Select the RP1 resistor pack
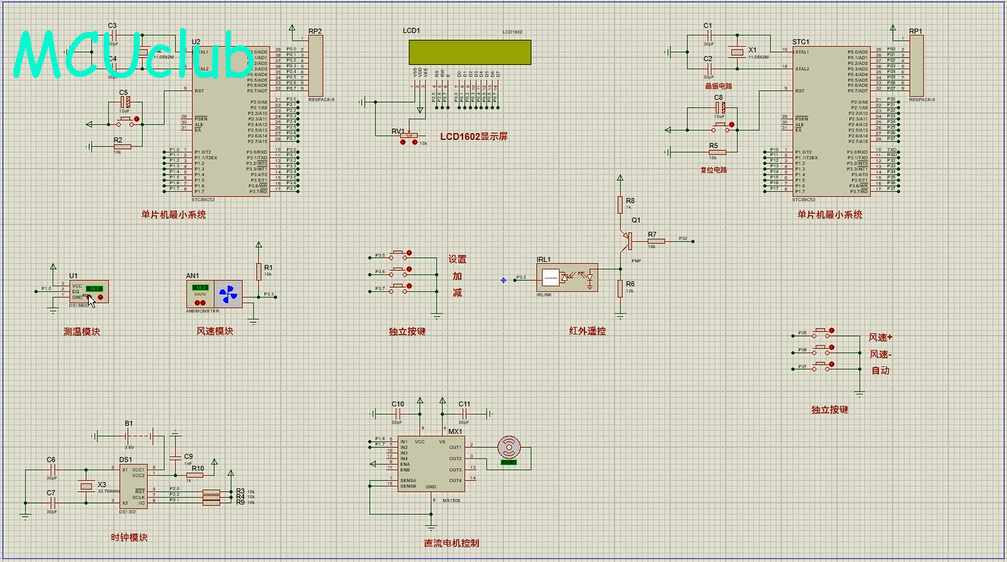Viewport: 1007px width, 562px height. [x=917, y=66]
